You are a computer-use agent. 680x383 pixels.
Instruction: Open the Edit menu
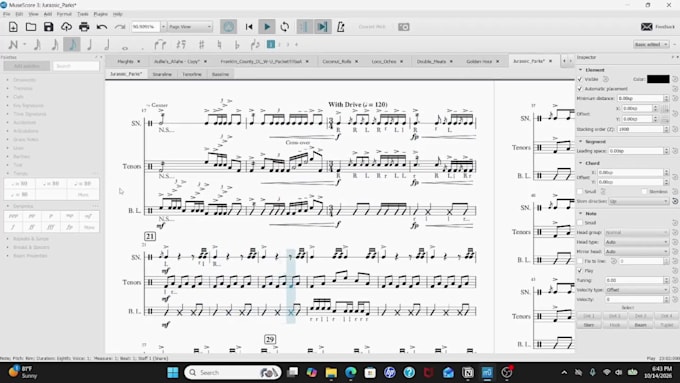tap(19, 14)
